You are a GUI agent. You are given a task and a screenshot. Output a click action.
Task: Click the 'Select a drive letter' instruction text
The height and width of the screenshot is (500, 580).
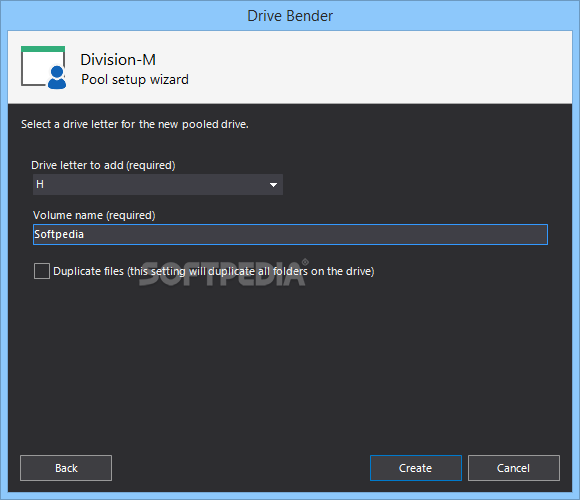coord(135,124)
